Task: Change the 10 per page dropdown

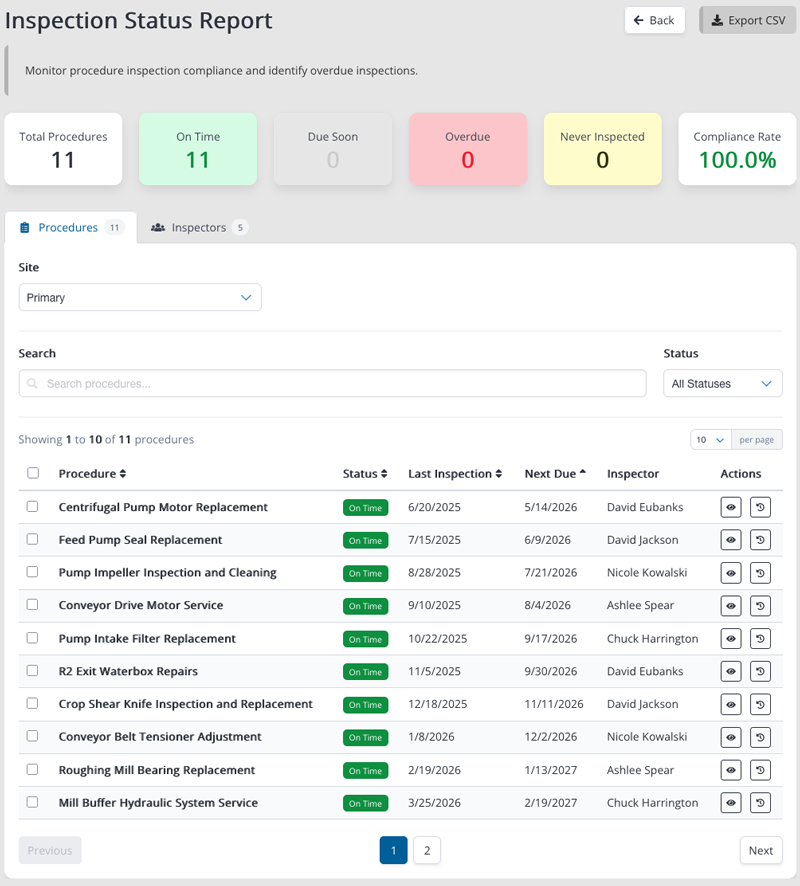Action: (711, 440)
